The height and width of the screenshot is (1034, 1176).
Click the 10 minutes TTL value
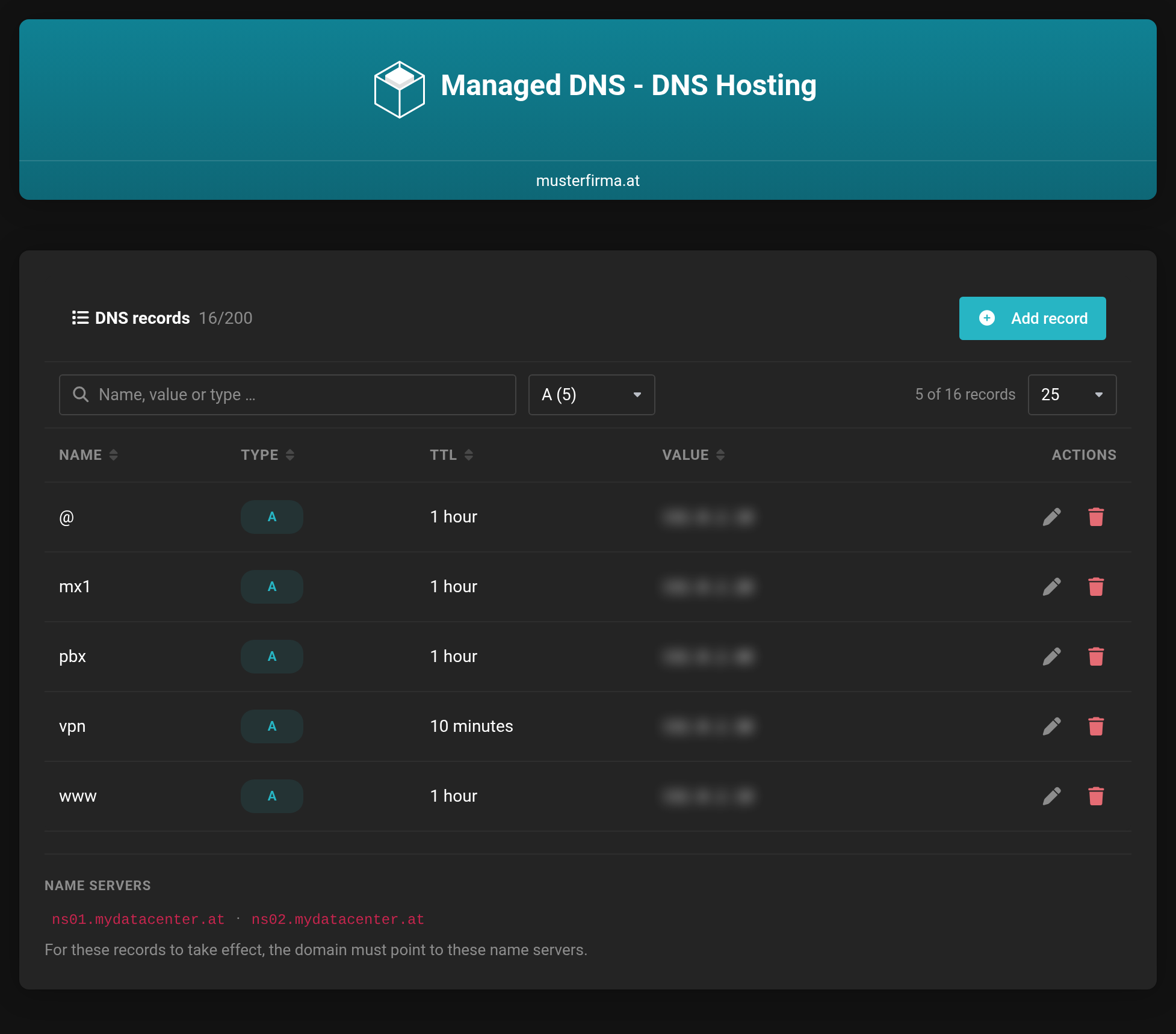[x=472, y=726]
